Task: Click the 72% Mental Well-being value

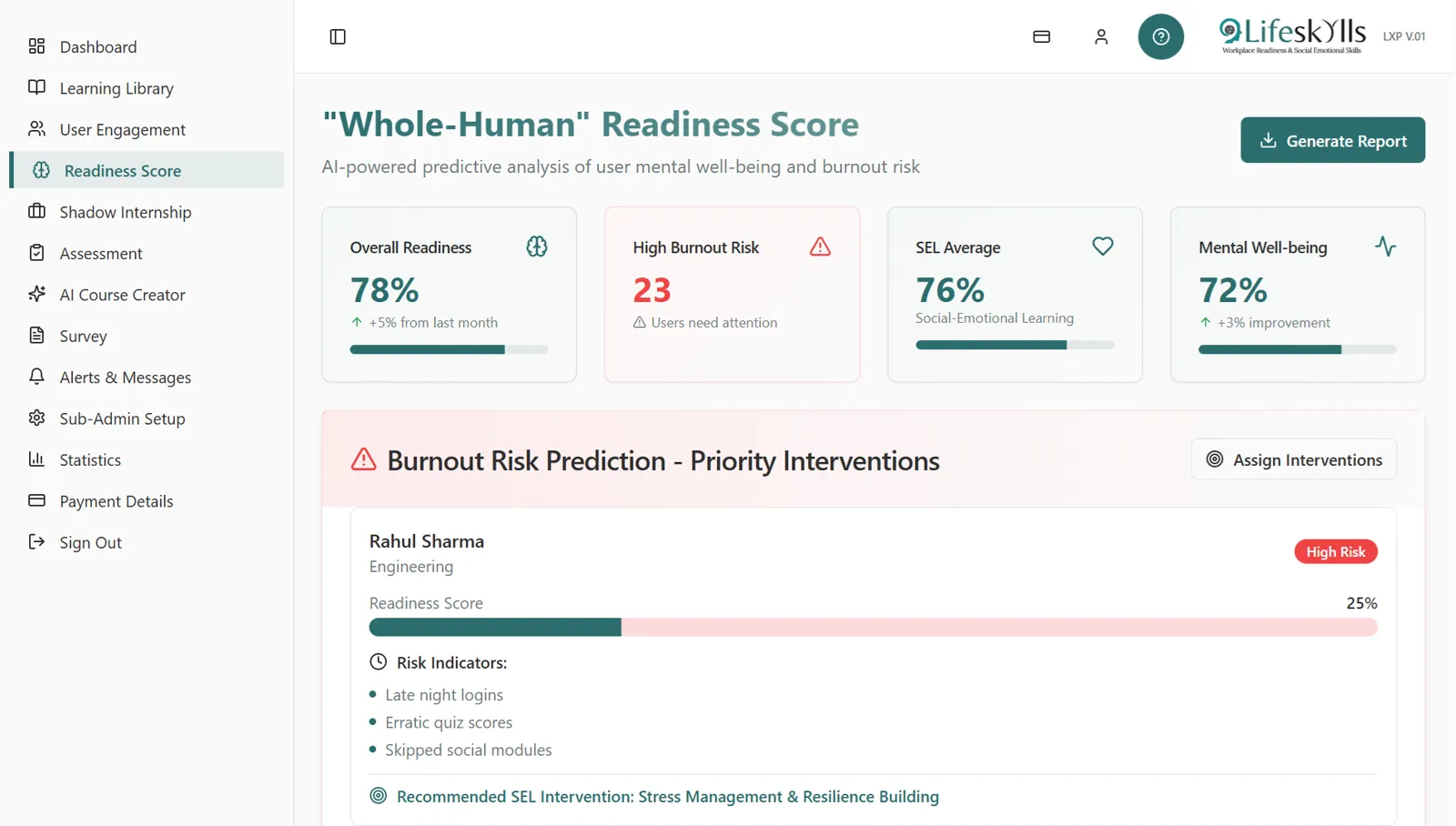Action: pos(1232,290)
